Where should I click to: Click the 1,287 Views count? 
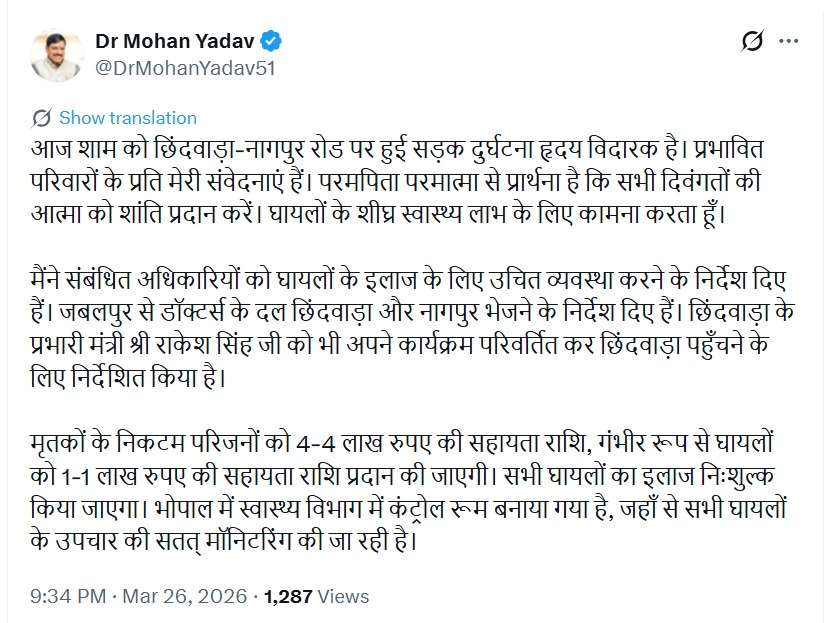pos(316,597)
